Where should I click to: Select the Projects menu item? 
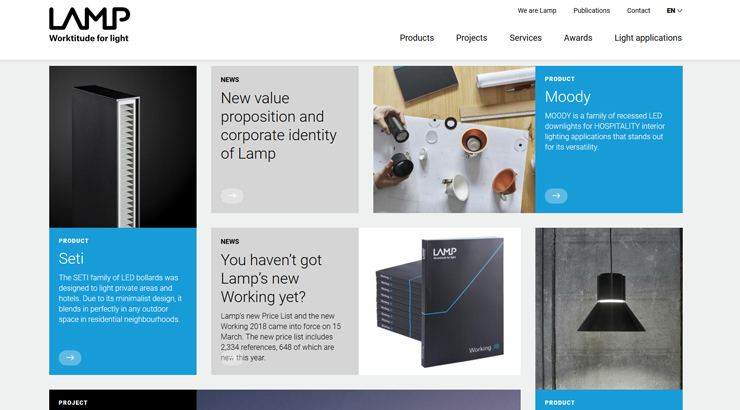pos(471,38)
